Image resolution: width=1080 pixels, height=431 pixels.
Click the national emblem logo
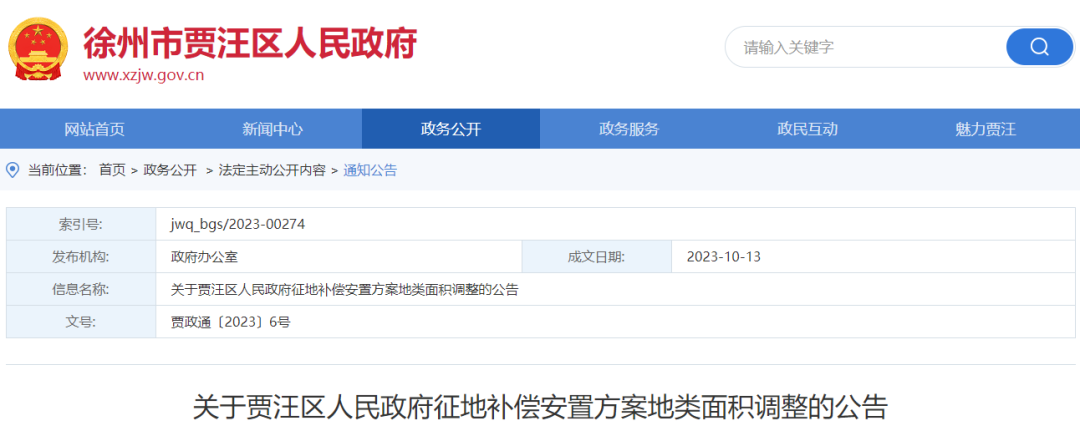click(x=38, y=48)
